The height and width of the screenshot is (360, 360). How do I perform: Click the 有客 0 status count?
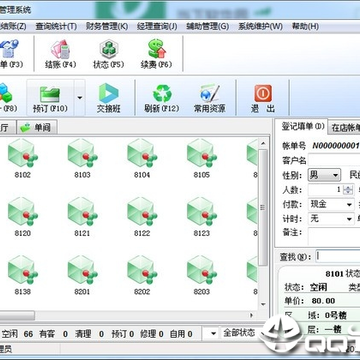click(x=53, y=334)
